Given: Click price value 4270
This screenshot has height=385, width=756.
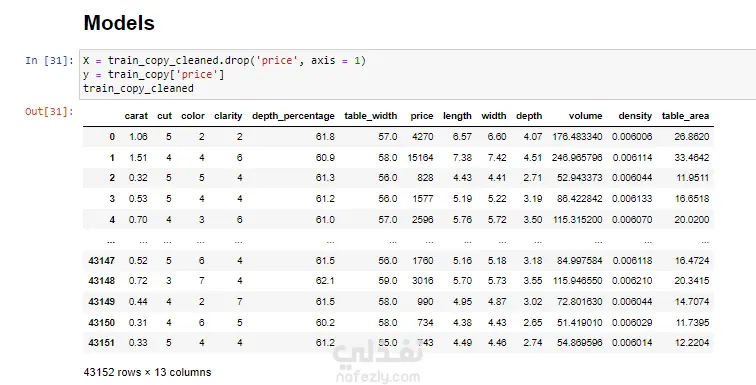Looking at the screenshot, I should [423, 137].
